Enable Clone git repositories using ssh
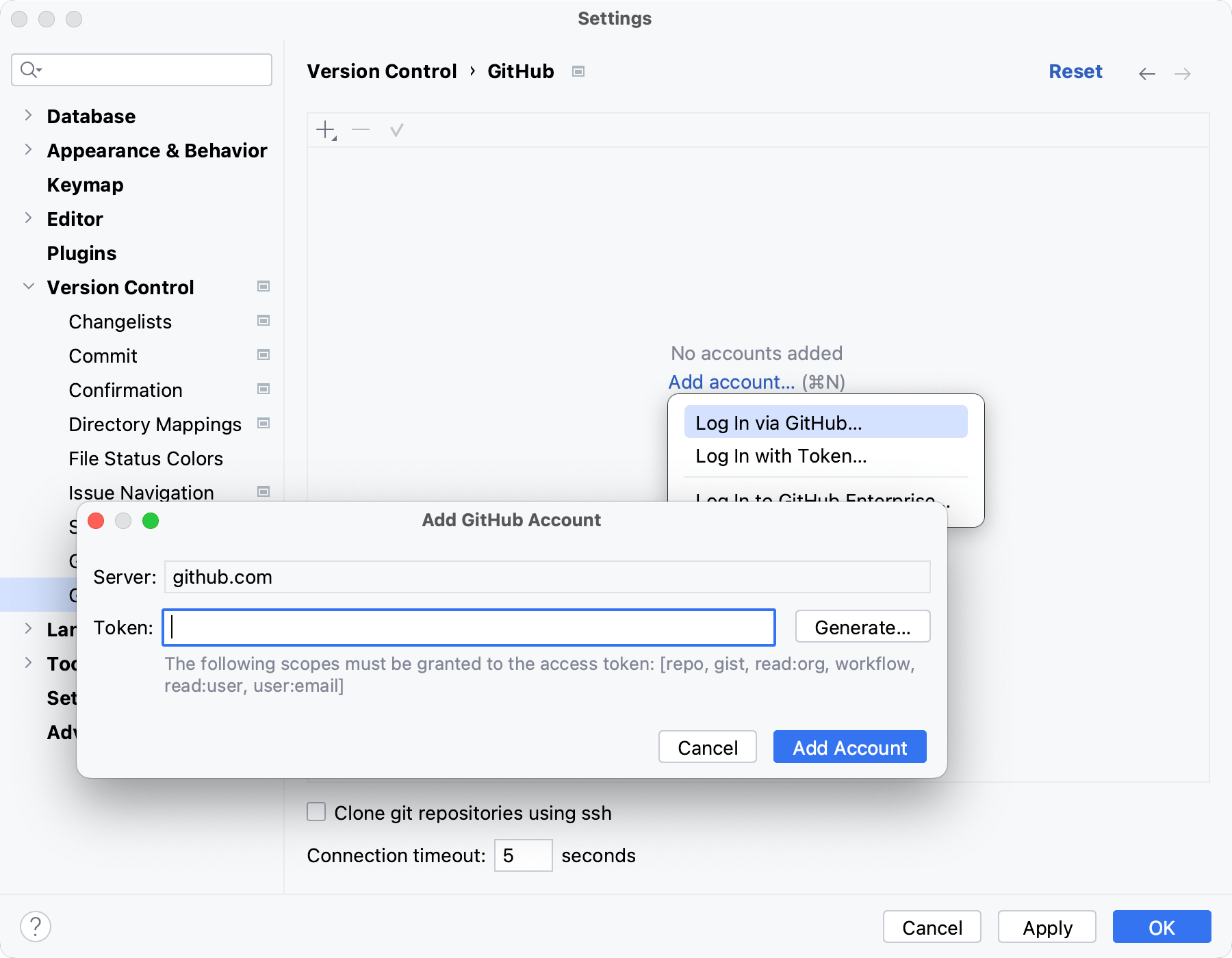Image resolution: width=1232 pixels, height=958 pixels. tap(316, 812)
